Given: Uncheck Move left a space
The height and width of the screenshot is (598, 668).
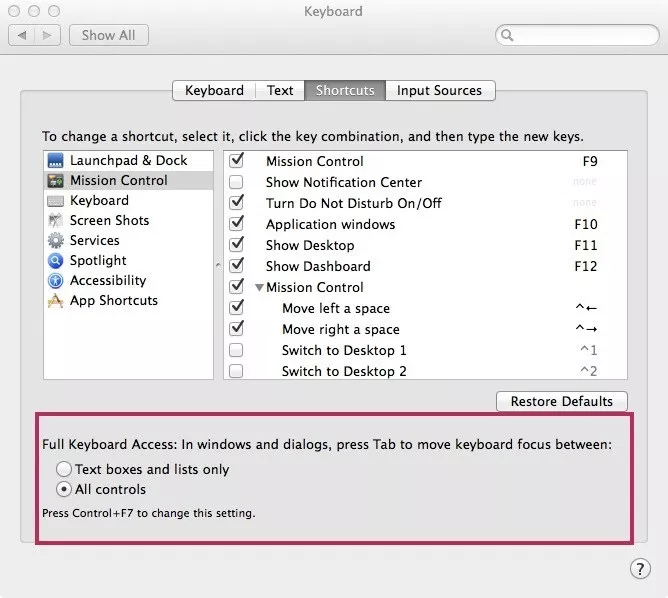Looking at the screenshot, I should point(236,308).
